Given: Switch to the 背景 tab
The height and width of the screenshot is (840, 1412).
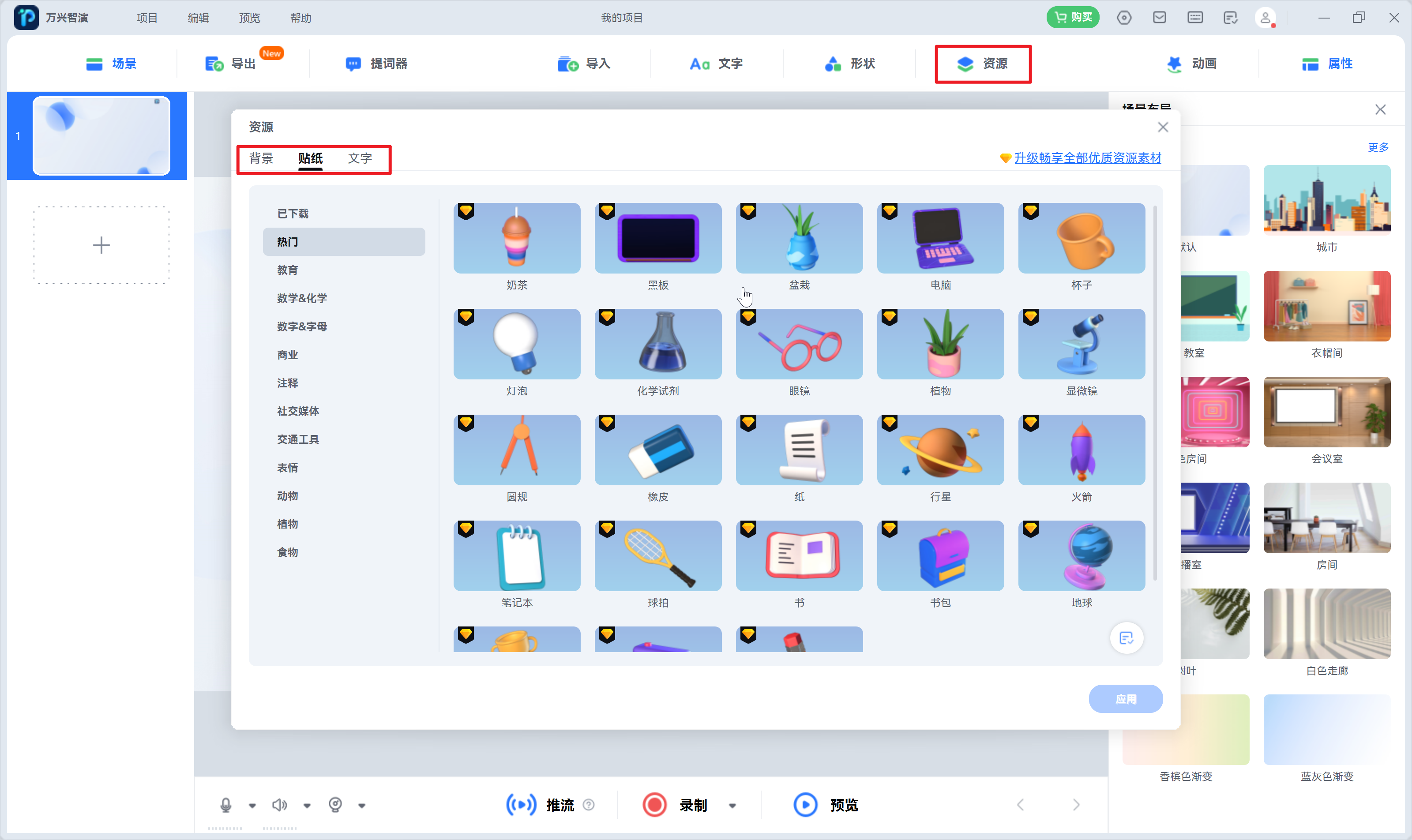Looking at the screenshot, I should [x=261, y=158].
